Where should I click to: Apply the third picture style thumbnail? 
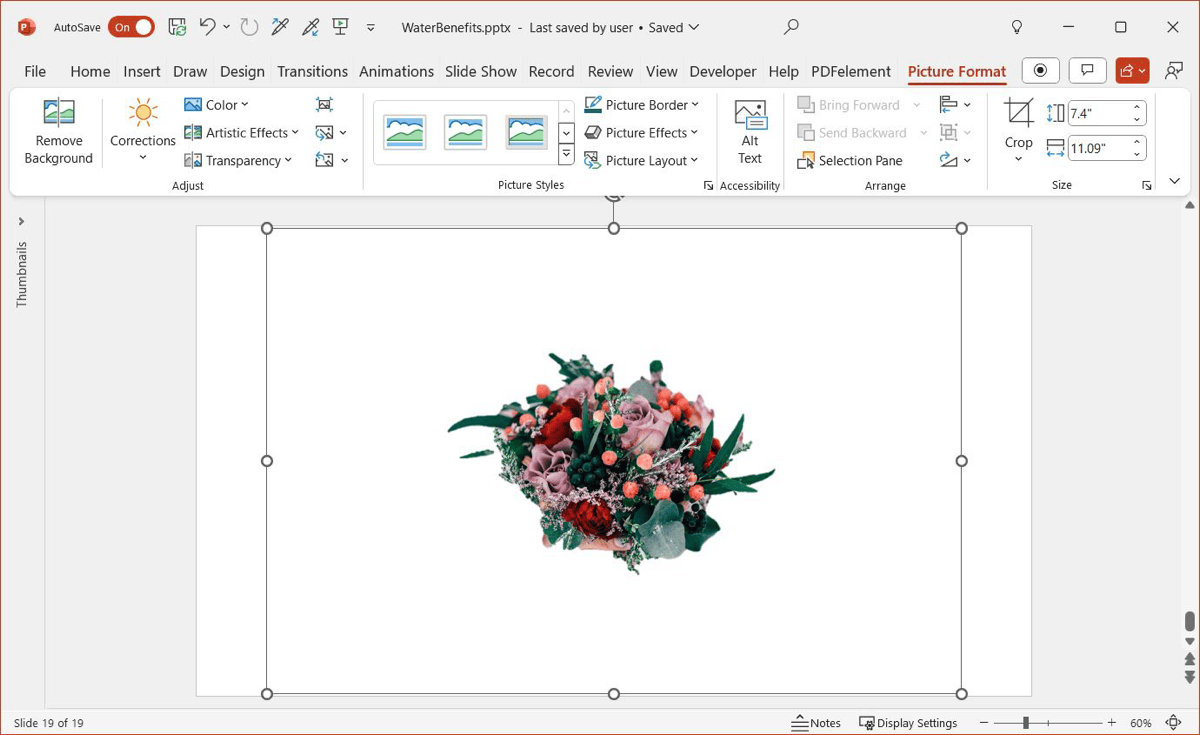coord(527,132)
